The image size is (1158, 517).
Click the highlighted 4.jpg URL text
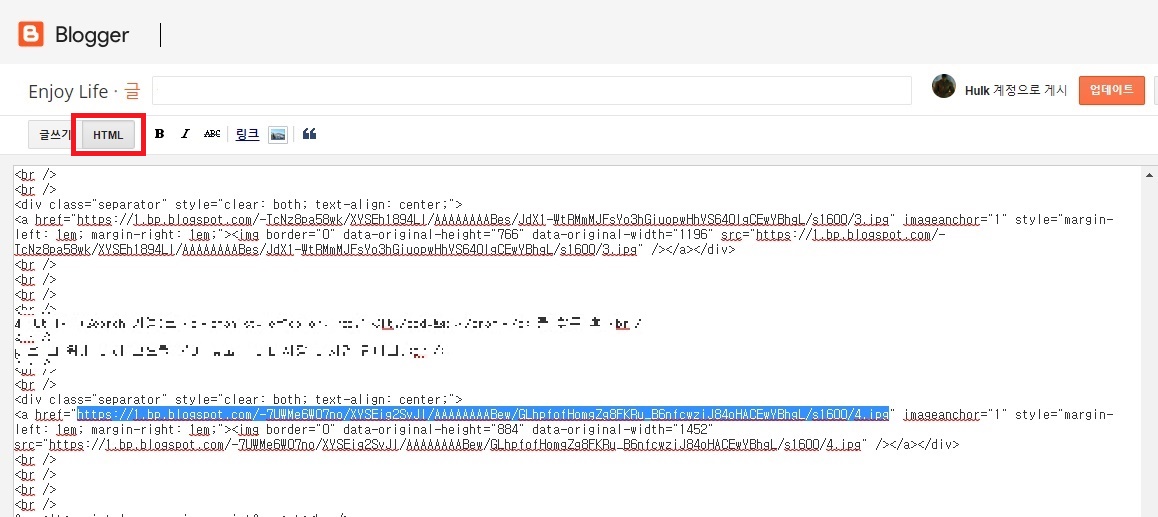coord(483,414)
